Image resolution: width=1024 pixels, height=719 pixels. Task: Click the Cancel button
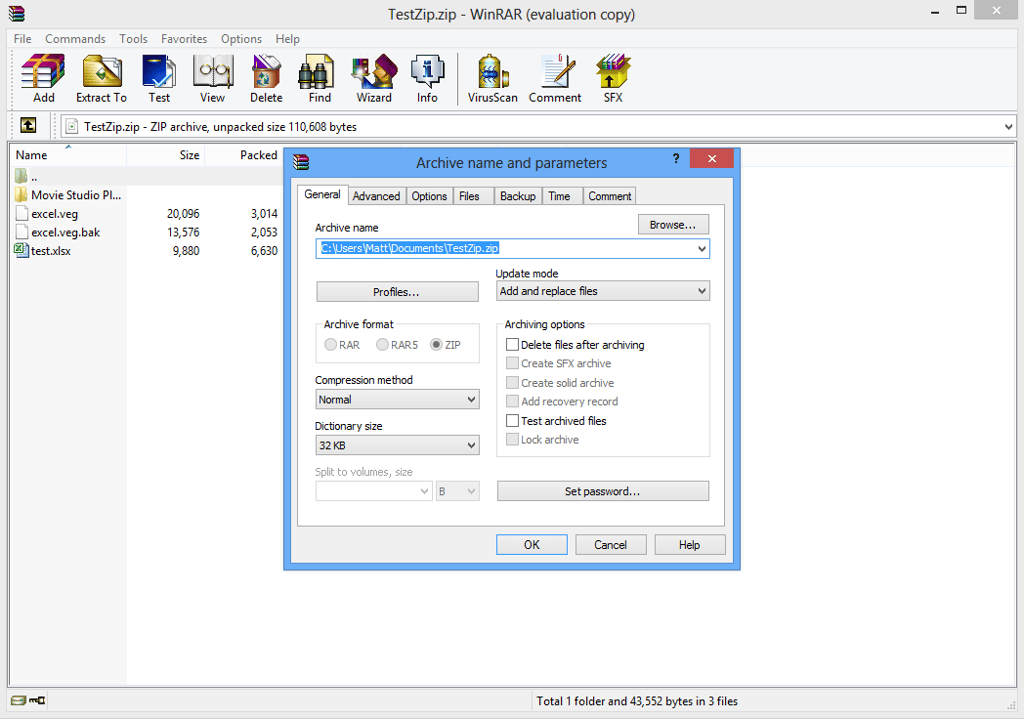(611, 545)
